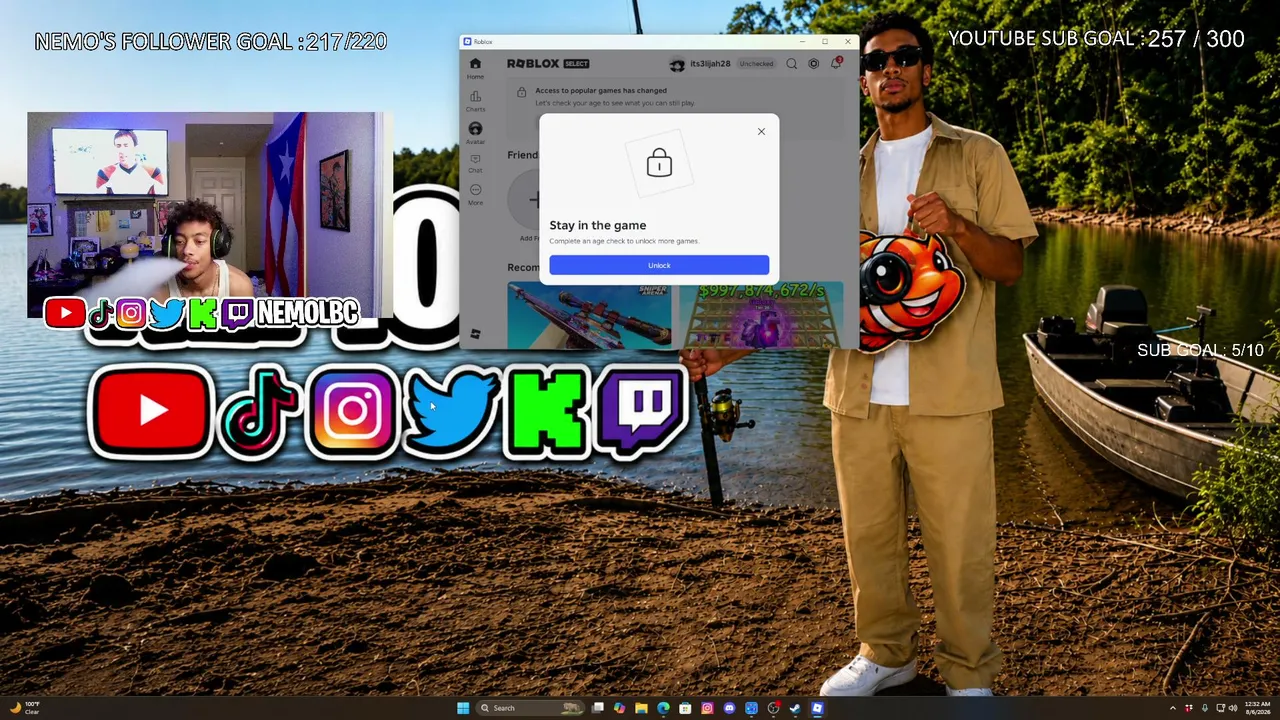Open Task View from the taskbar
Image resolution: width=1280 pixels, height=720 pixels.
coord(598,708)
